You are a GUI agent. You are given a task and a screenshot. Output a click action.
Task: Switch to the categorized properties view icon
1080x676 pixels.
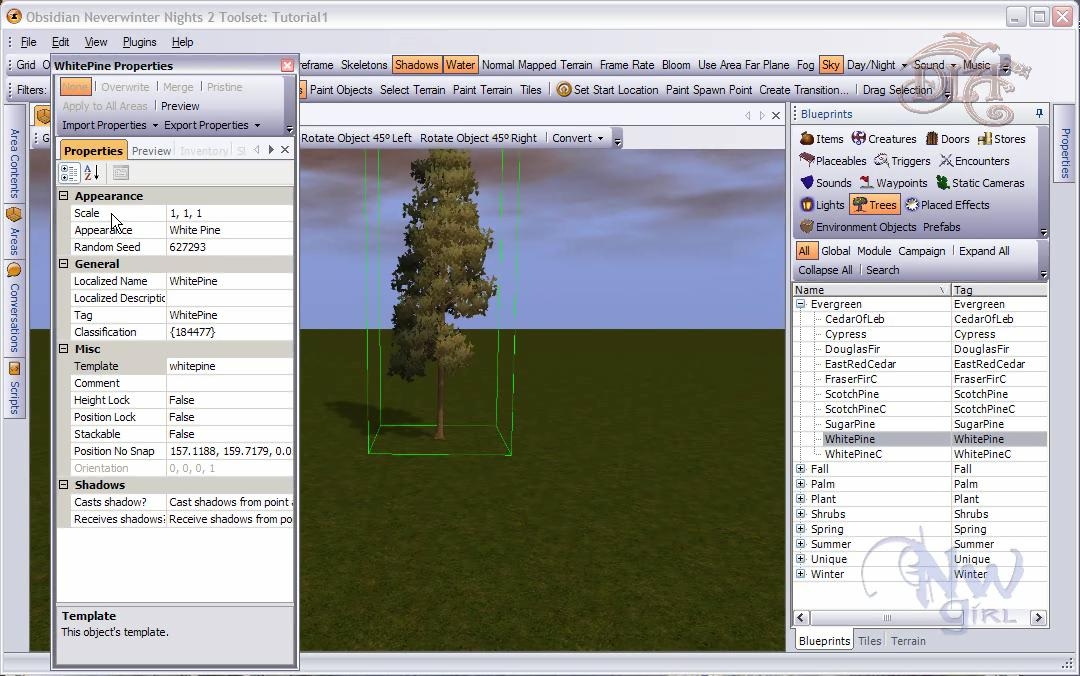[x=69, y=173]
